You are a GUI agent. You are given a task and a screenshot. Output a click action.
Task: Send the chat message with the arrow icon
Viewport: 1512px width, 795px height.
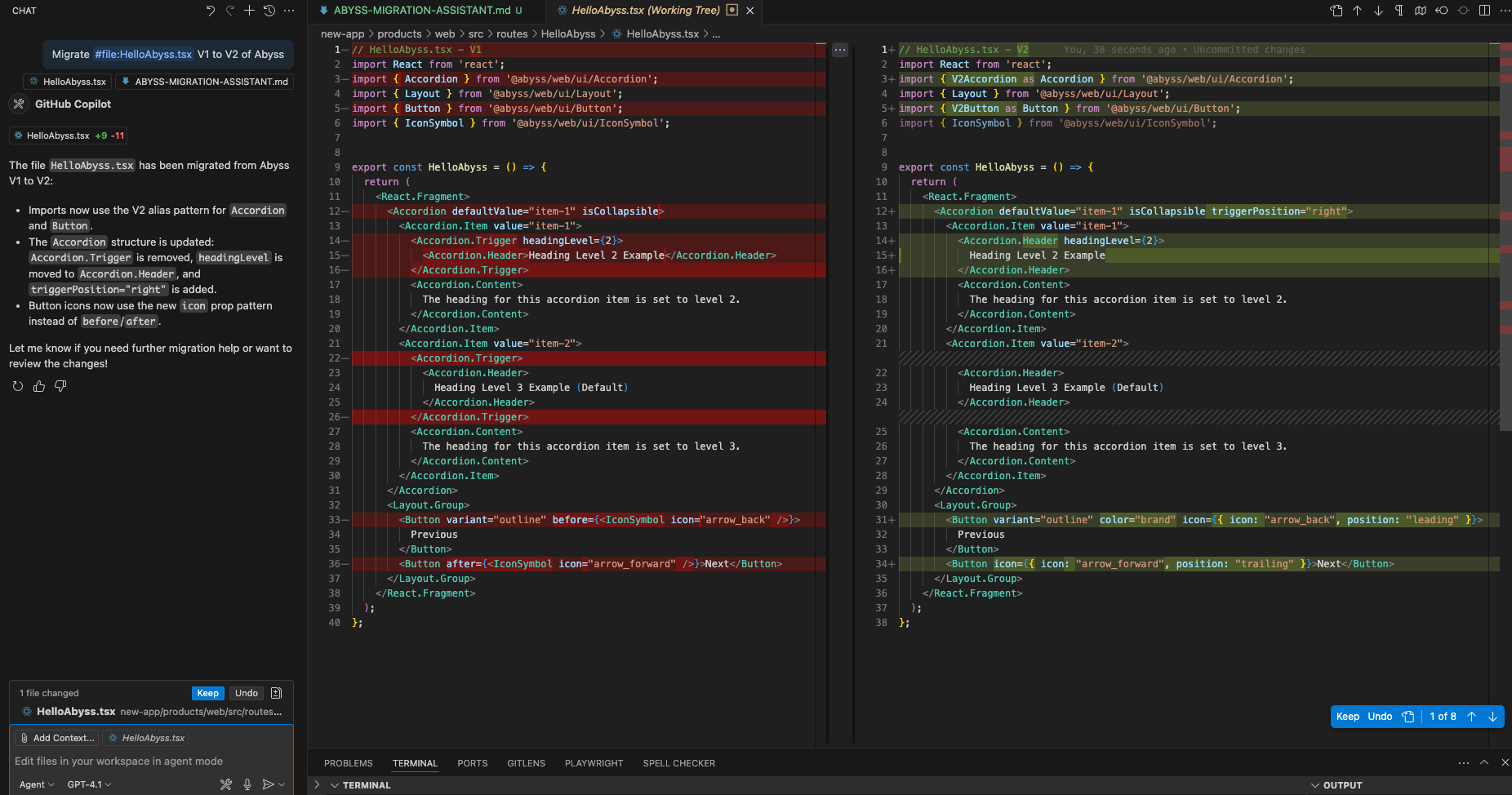(x=268, y=784)
